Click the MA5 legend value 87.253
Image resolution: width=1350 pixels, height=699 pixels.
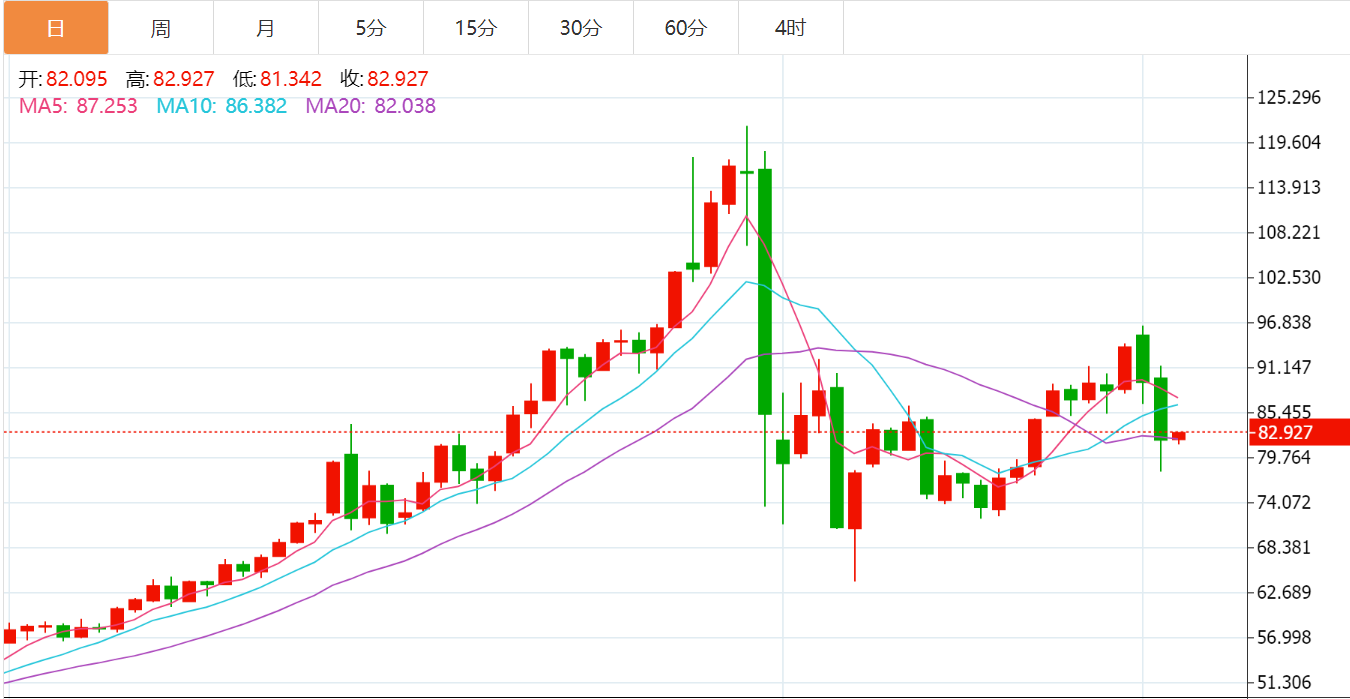pos(107,106)
